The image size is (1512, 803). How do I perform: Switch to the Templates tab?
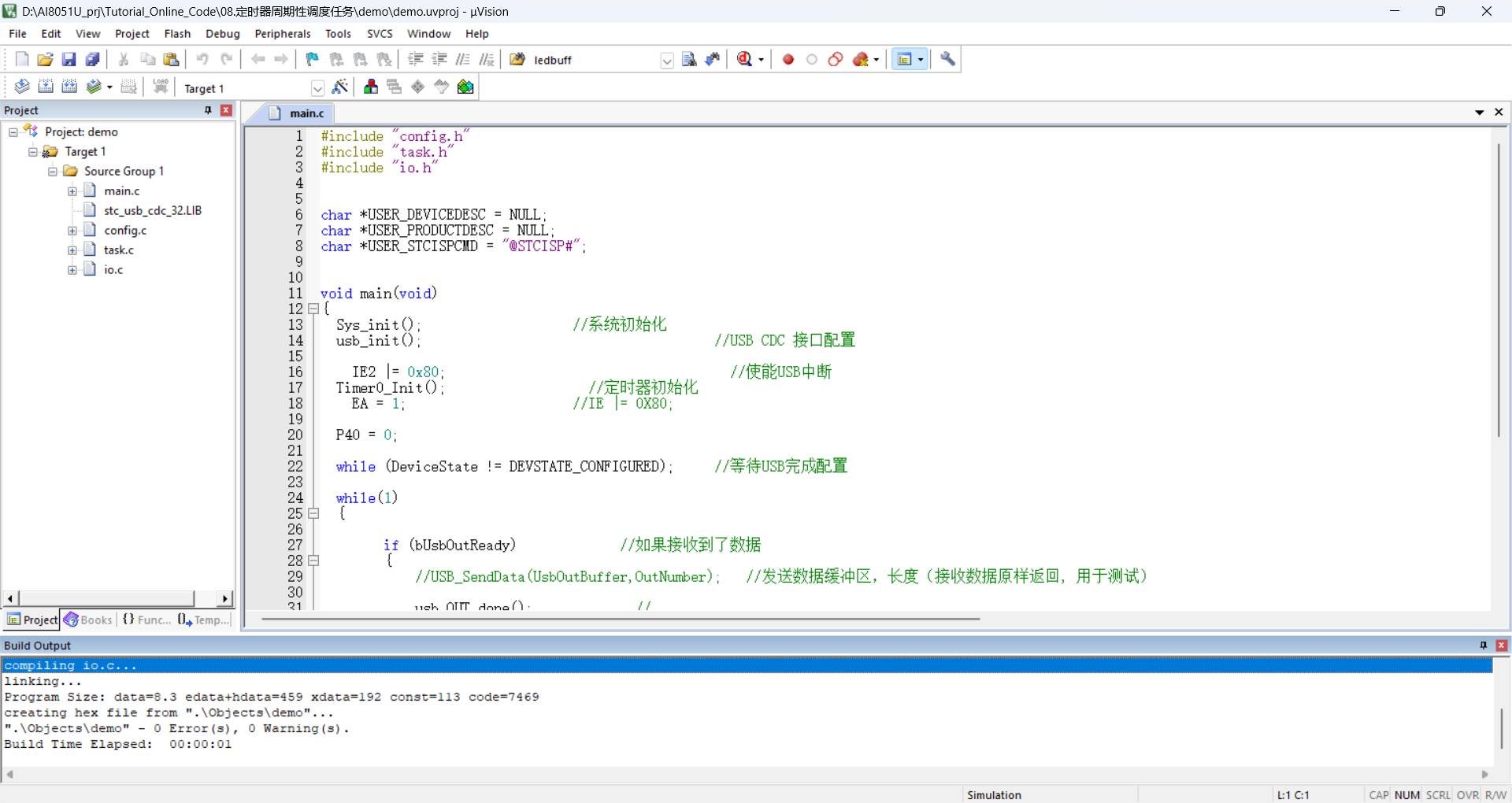tap(203, 620)
